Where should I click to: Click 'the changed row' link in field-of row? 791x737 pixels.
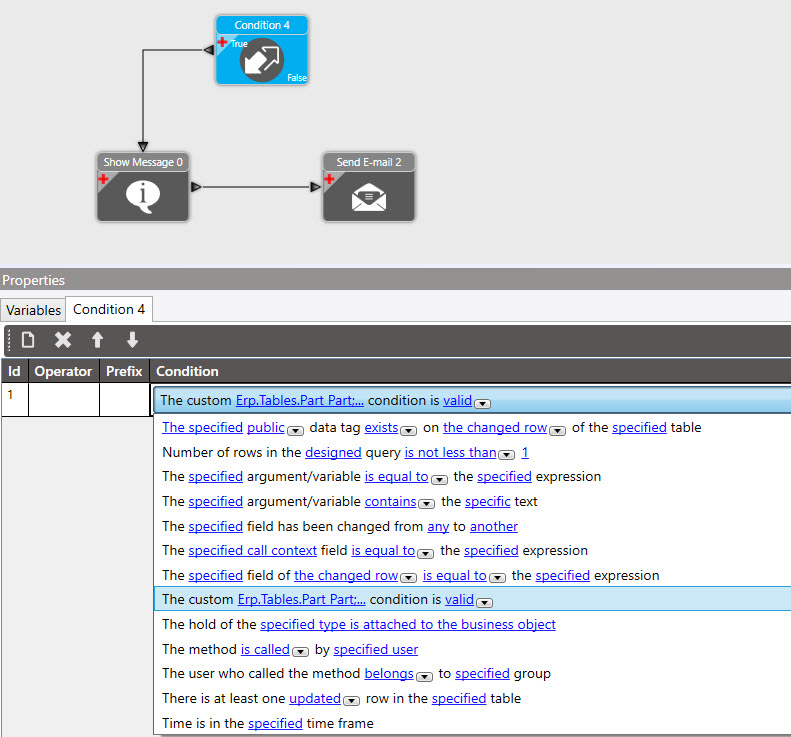coord(346,576)
